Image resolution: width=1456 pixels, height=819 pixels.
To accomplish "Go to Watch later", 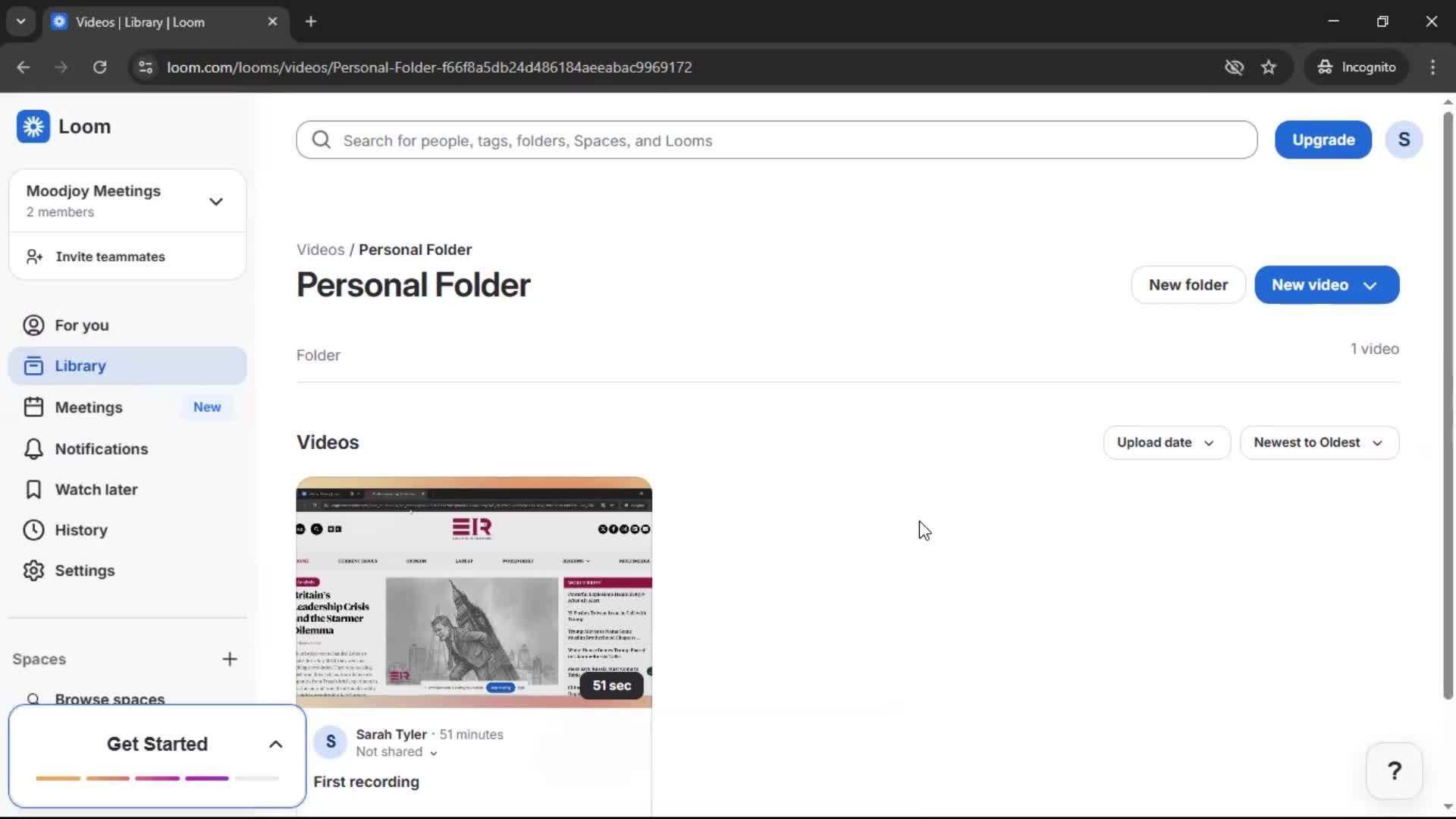I will tap(96, 490).
